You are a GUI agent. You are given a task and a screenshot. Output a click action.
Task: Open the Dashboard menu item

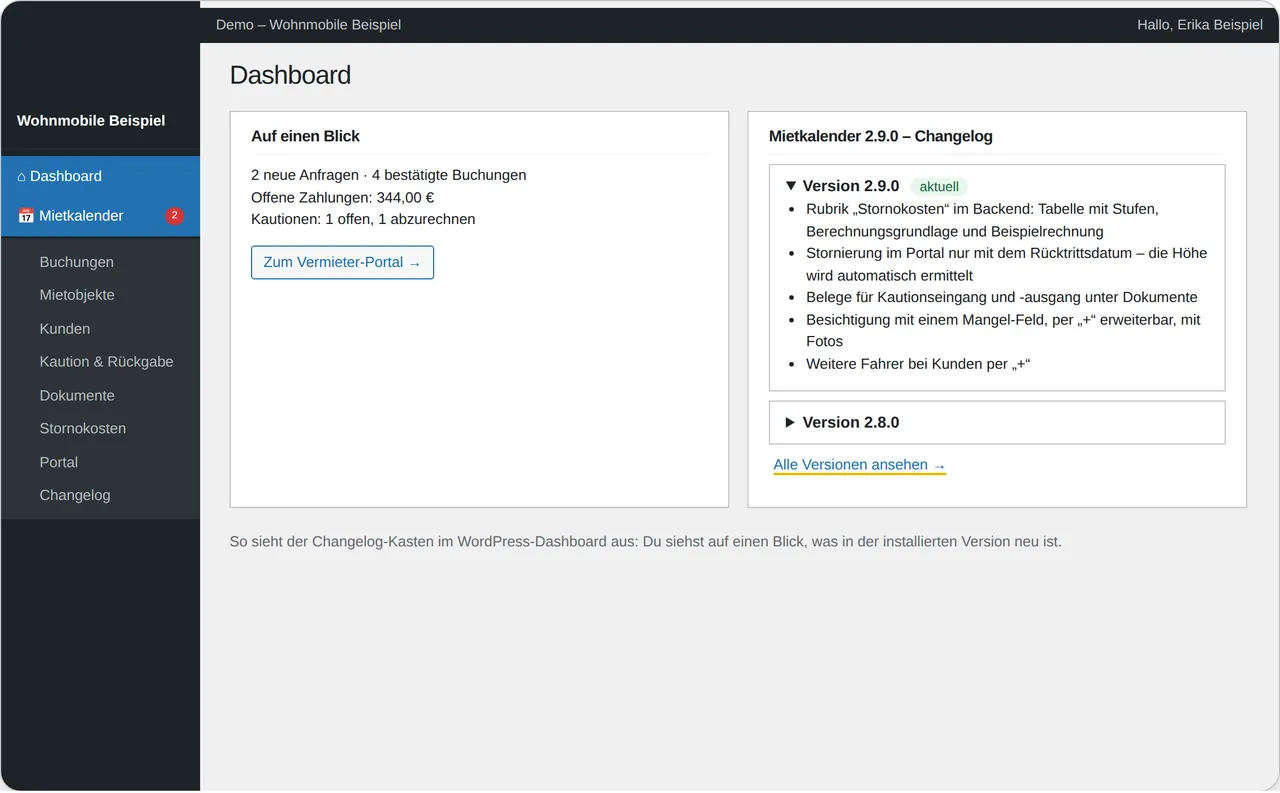coord(100,176)
